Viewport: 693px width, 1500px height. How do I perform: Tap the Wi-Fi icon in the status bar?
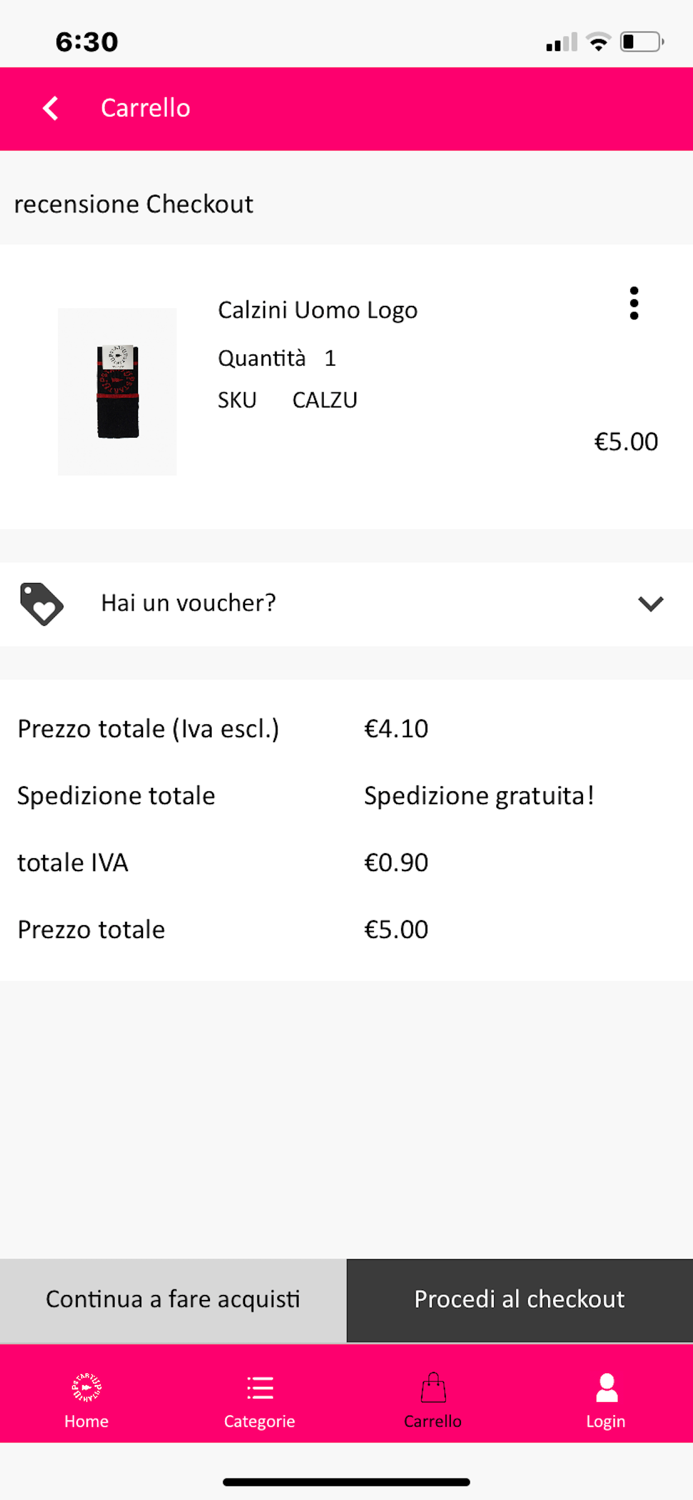tap(597, 42)
